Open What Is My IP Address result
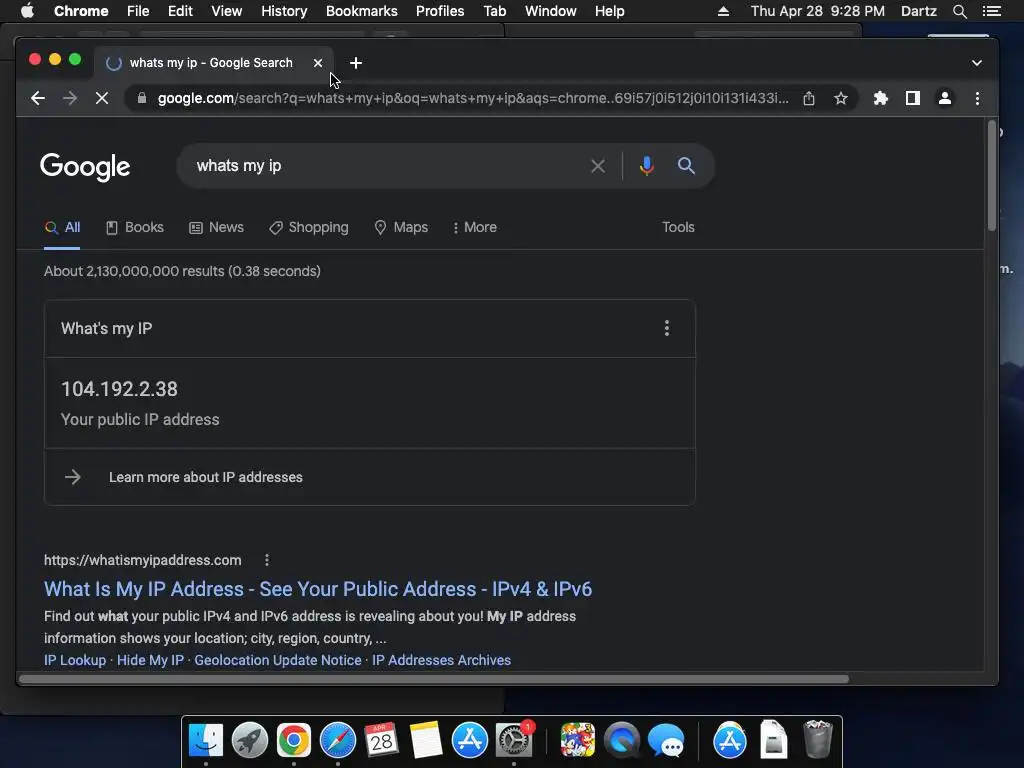The width and height of the screenshot is (1024, 768). pos(318,589)
